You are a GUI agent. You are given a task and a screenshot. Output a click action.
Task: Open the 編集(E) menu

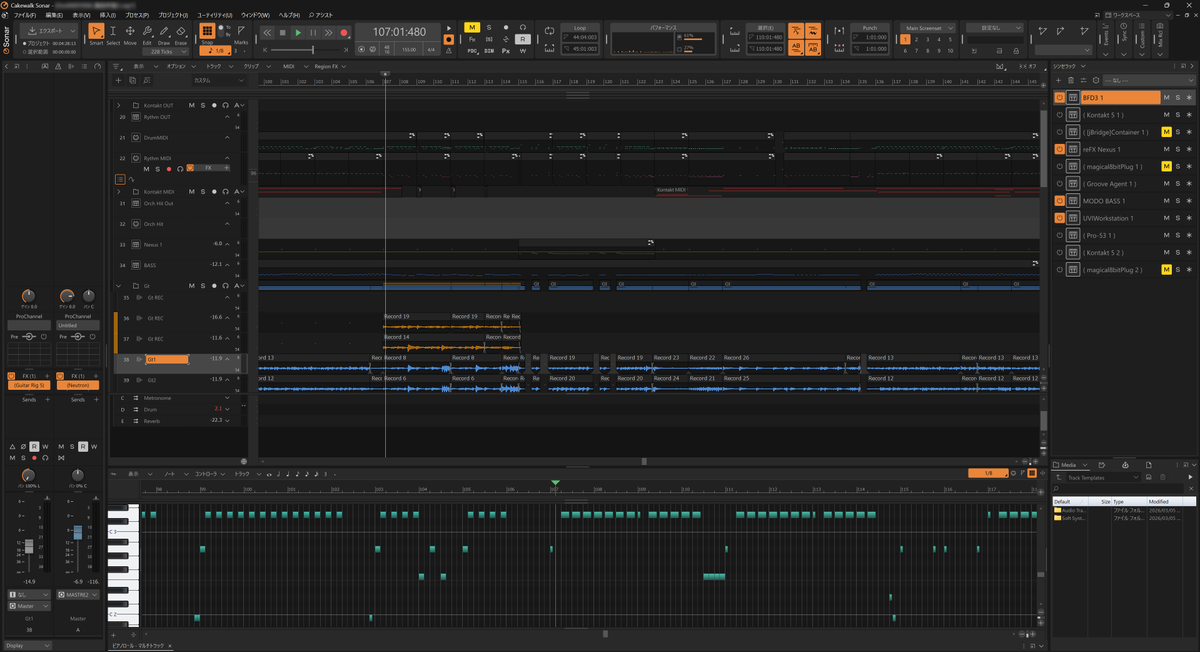click(x=54, y=15)
